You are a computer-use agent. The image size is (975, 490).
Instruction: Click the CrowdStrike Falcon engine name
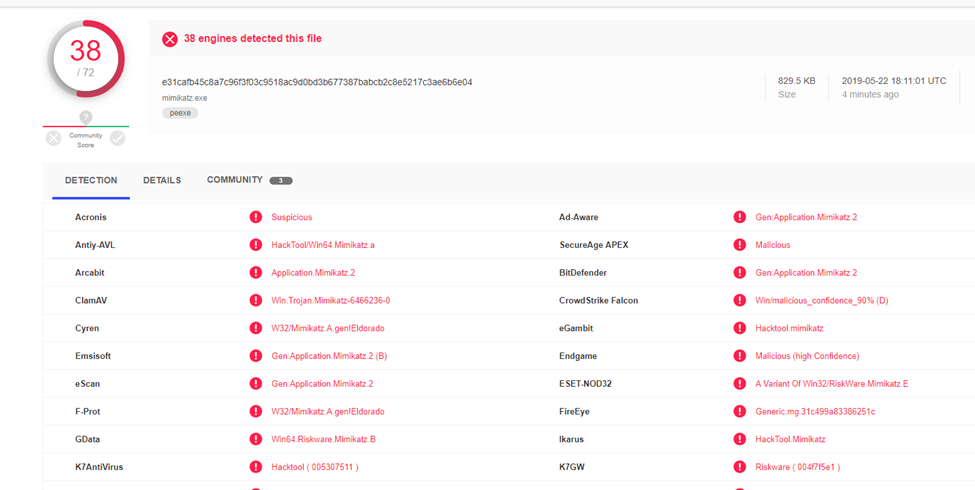599,300
